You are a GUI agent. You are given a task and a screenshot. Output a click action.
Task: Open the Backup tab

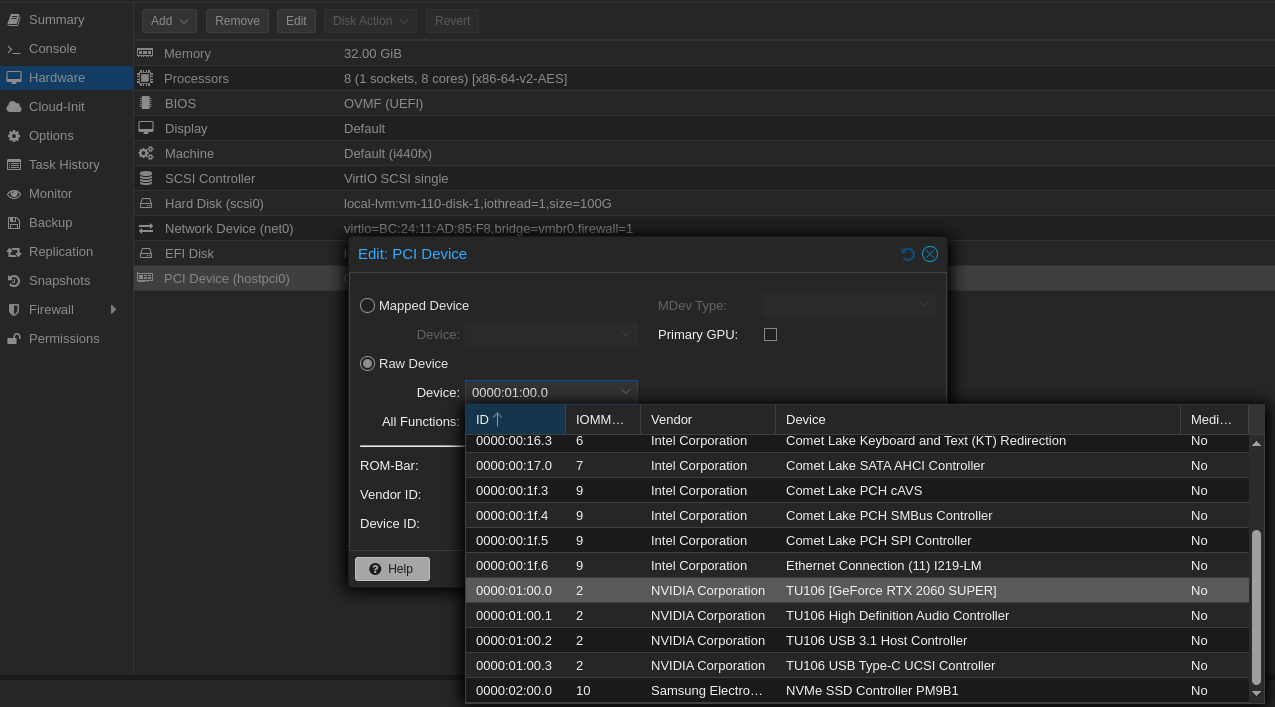(x=66, y=223)
